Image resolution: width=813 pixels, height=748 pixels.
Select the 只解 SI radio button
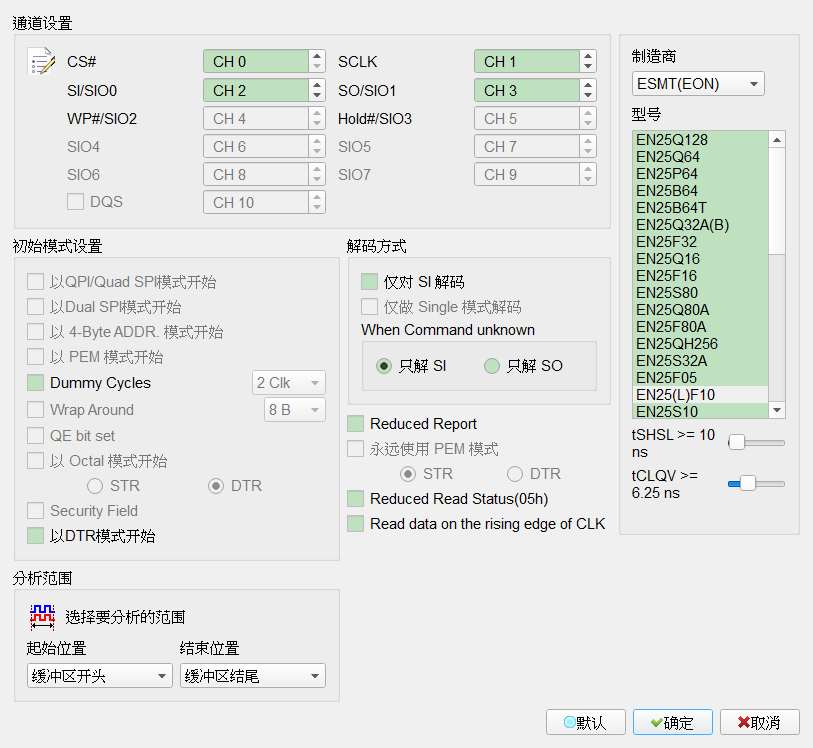coord(384,366)
